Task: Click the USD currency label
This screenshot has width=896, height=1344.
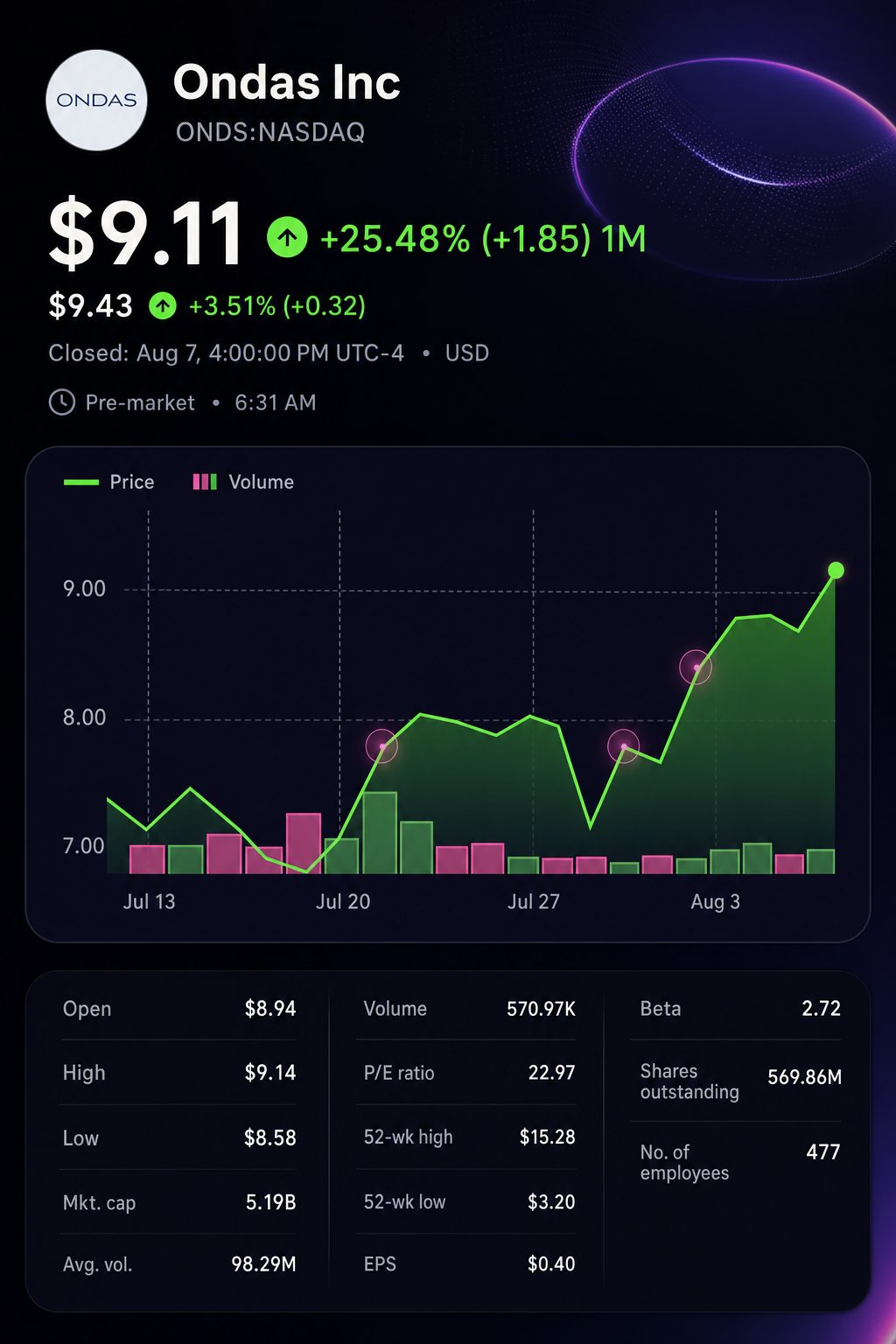Action: tap(467, 353)
